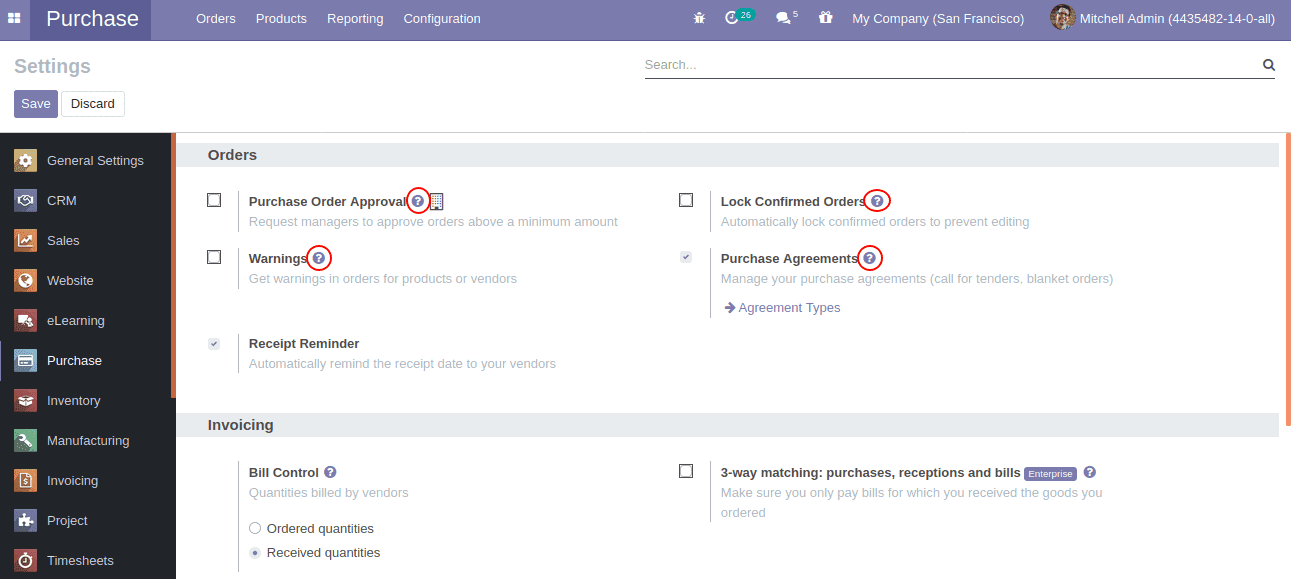
Task: Click the Search settings input field
Action: point(950,65)
